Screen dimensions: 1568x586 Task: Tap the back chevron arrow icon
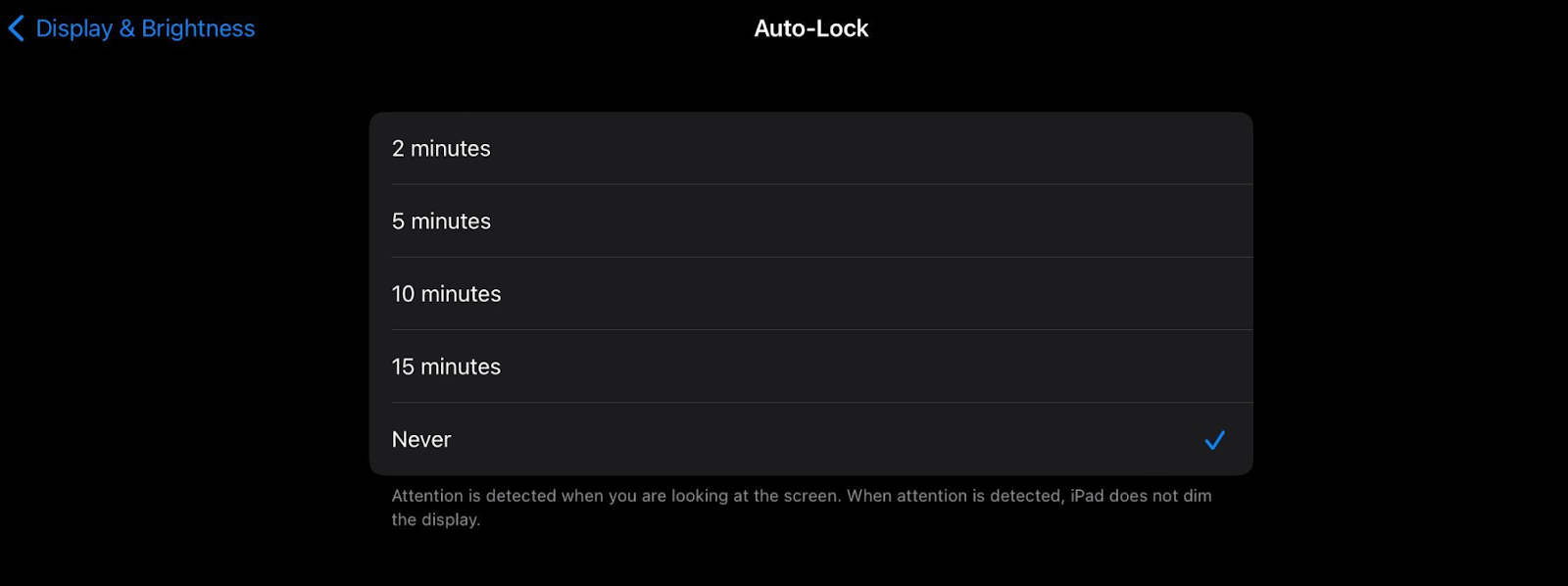16,28
